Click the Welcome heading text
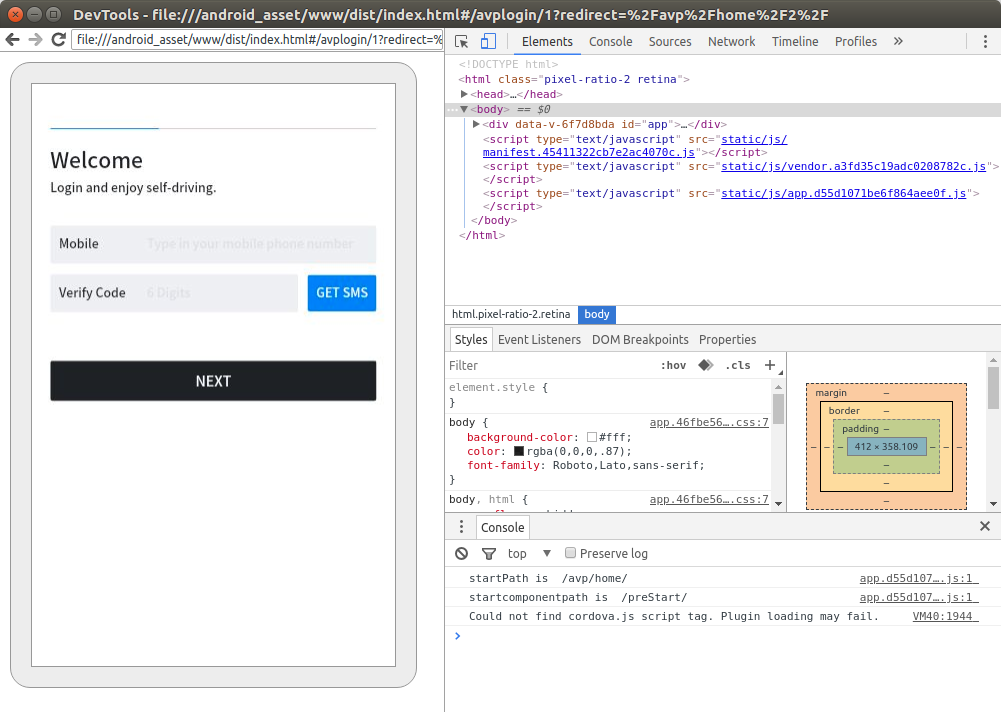The image size is (1001, 712). pos(96,160)
